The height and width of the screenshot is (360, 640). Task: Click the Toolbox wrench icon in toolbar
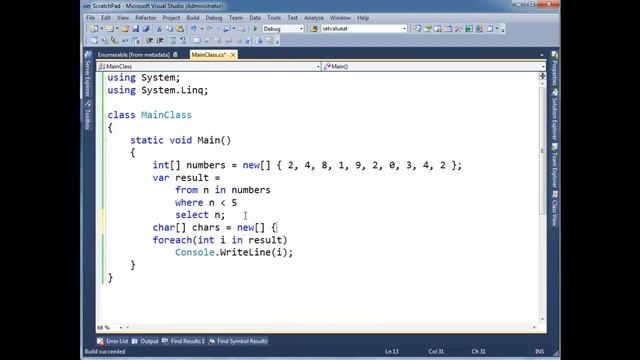coord(458,29)
